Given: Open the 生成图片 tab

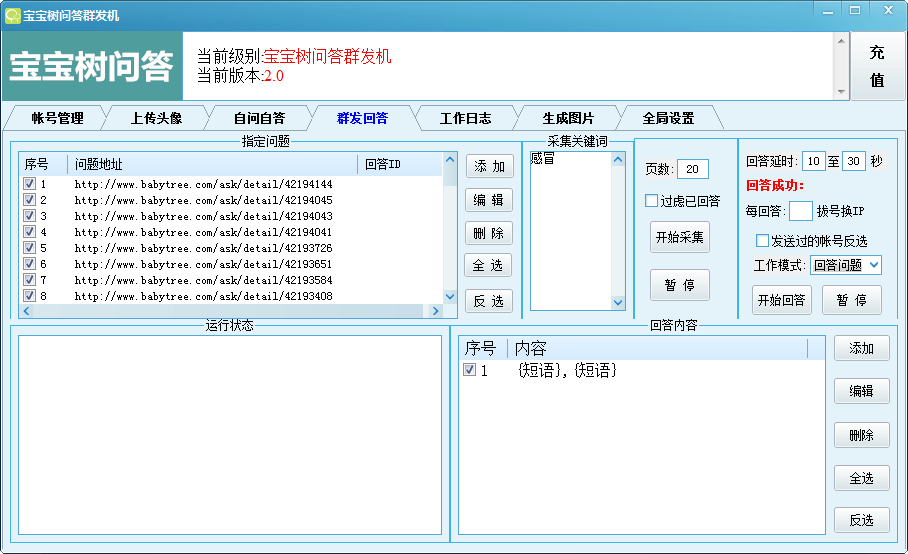Looking at the screenshot, I should pos(568,118).
